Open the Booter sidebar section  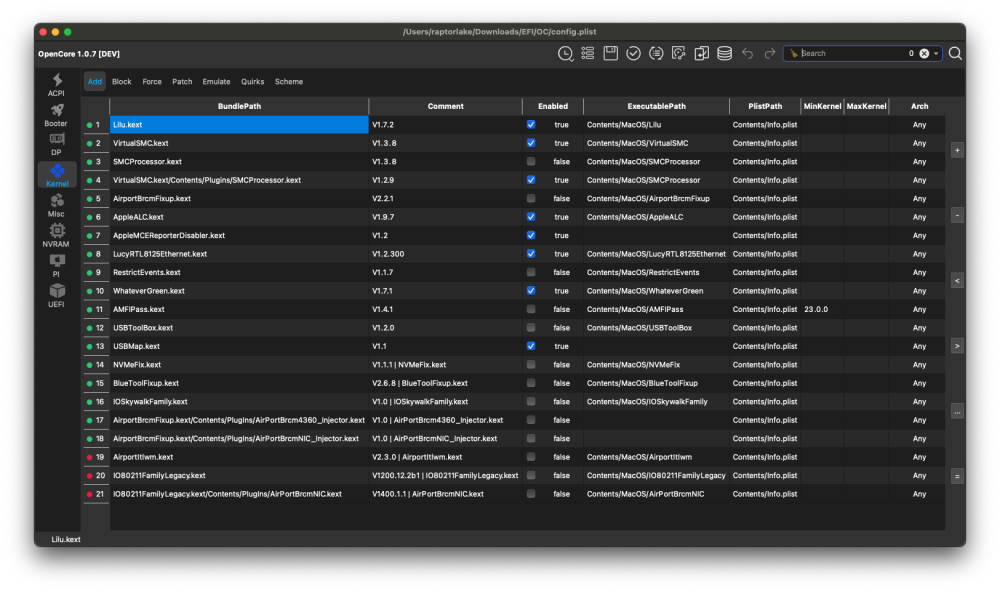[x=56, y=115]
